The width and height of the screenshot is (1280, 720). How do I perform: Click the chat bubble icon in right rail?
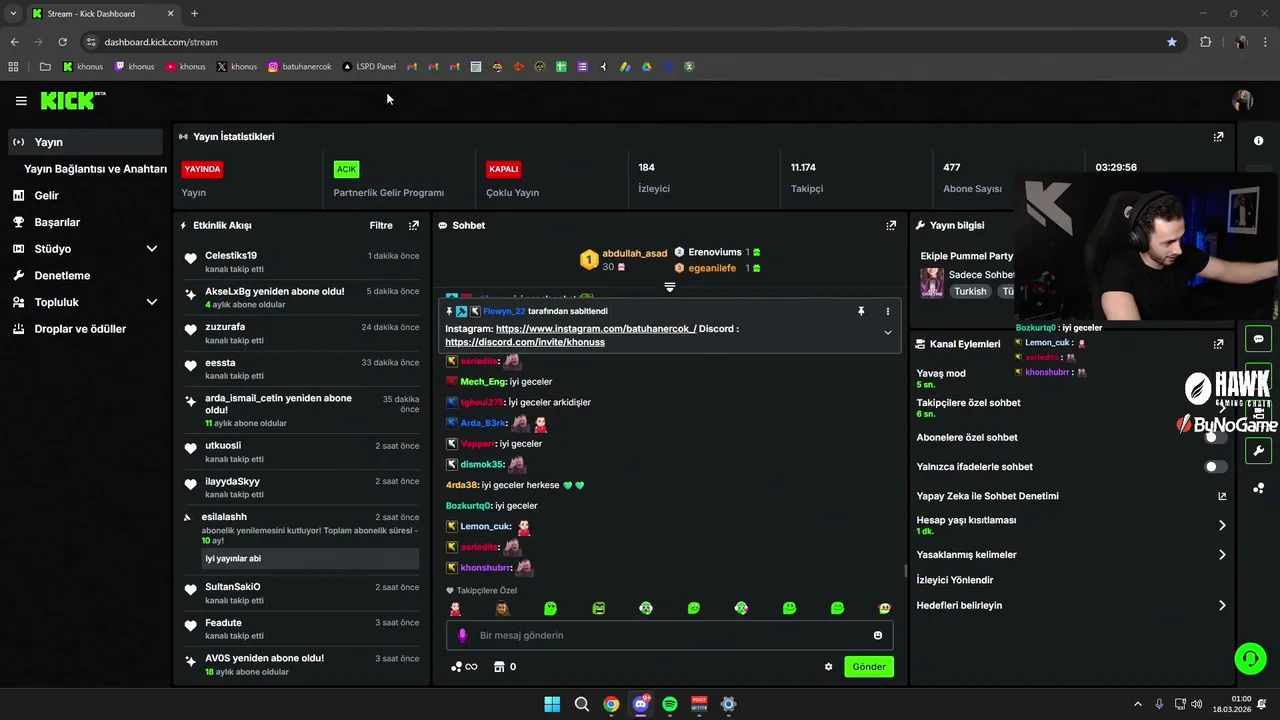pyautogui.click(x=1258, y=339)
